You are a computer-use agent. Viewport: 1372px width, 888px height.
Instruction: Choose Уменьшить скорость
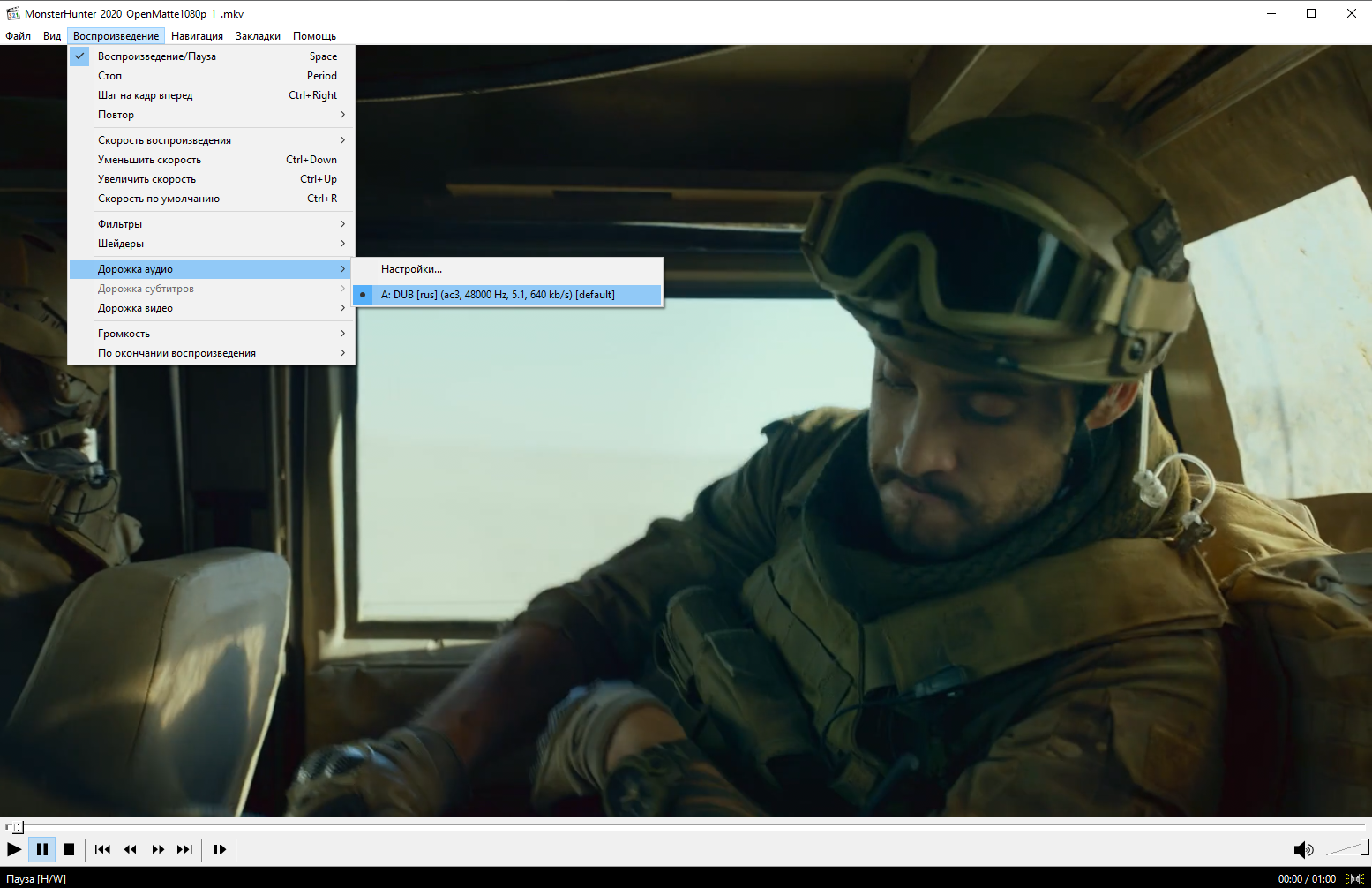(x=212, y=159)
